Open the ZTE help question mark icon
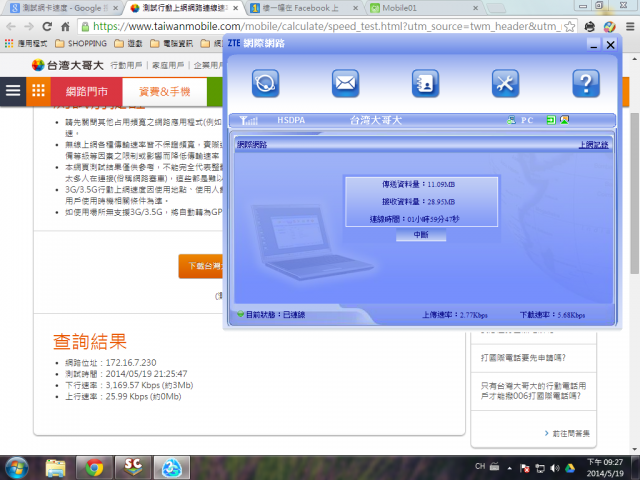Screen dimensions: 640x480 [586, 84]
